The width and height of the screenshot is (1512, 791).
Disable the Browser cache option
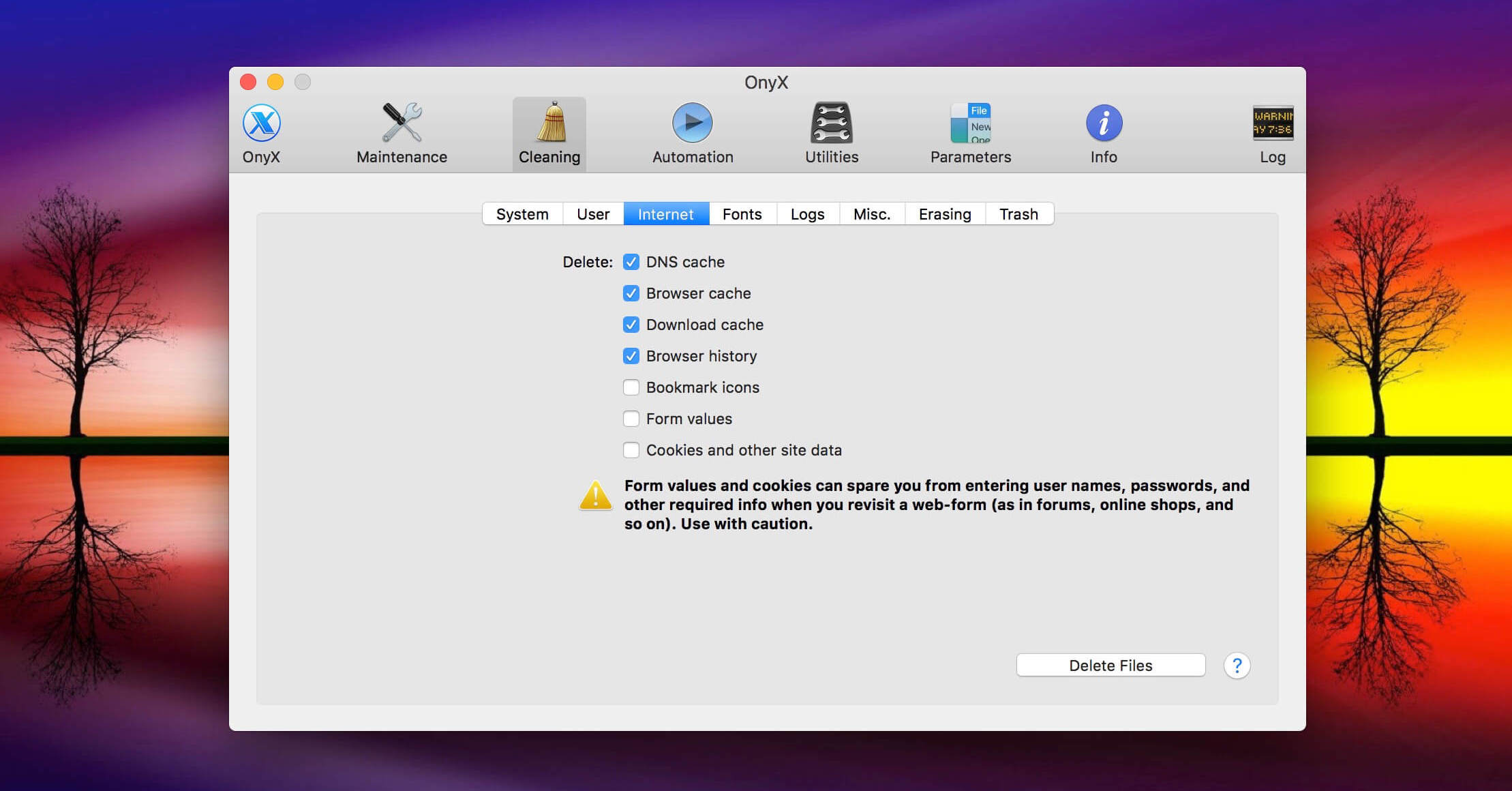coord(631,293)
